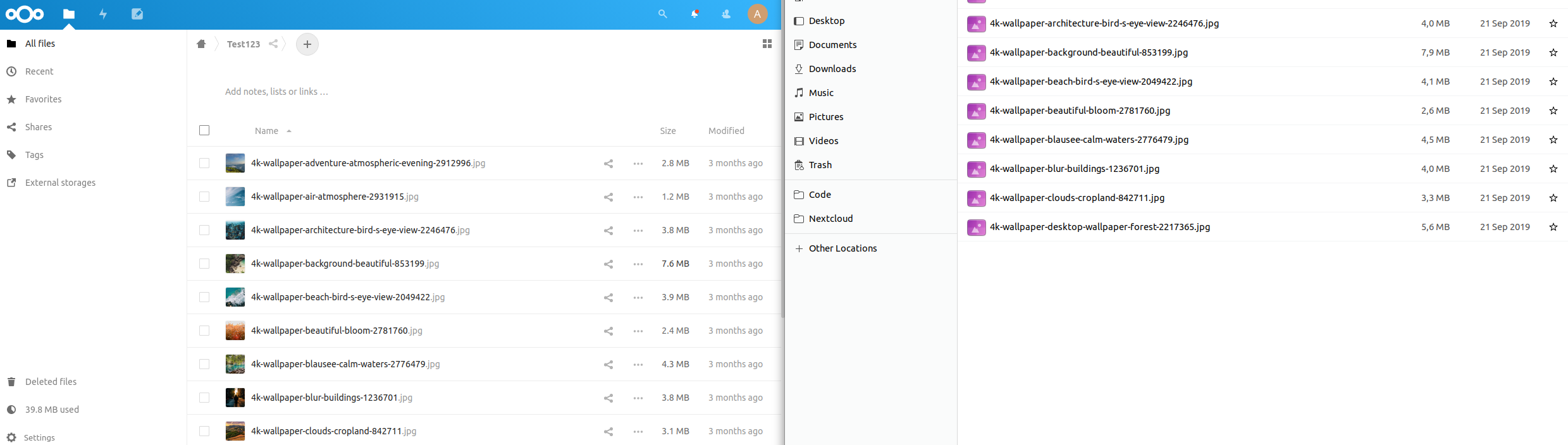The width and height of the screenshot is (1568, 445).
Task: Open more actions for blausee-calm-waters in Nextcloud
Action: (x=638, y=364)
